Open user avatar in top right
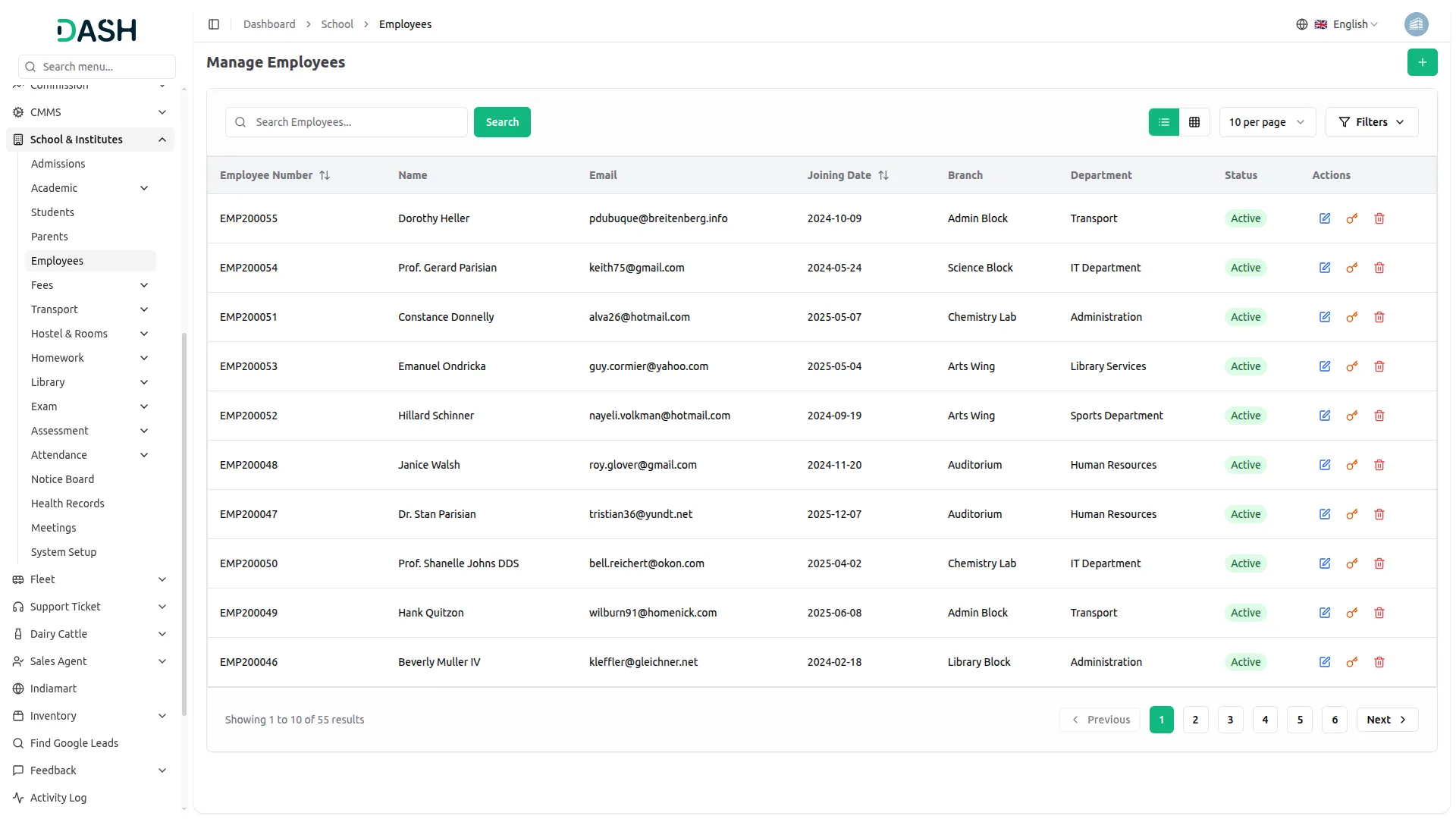The image size is (1456, 819). coord(1416,24)
